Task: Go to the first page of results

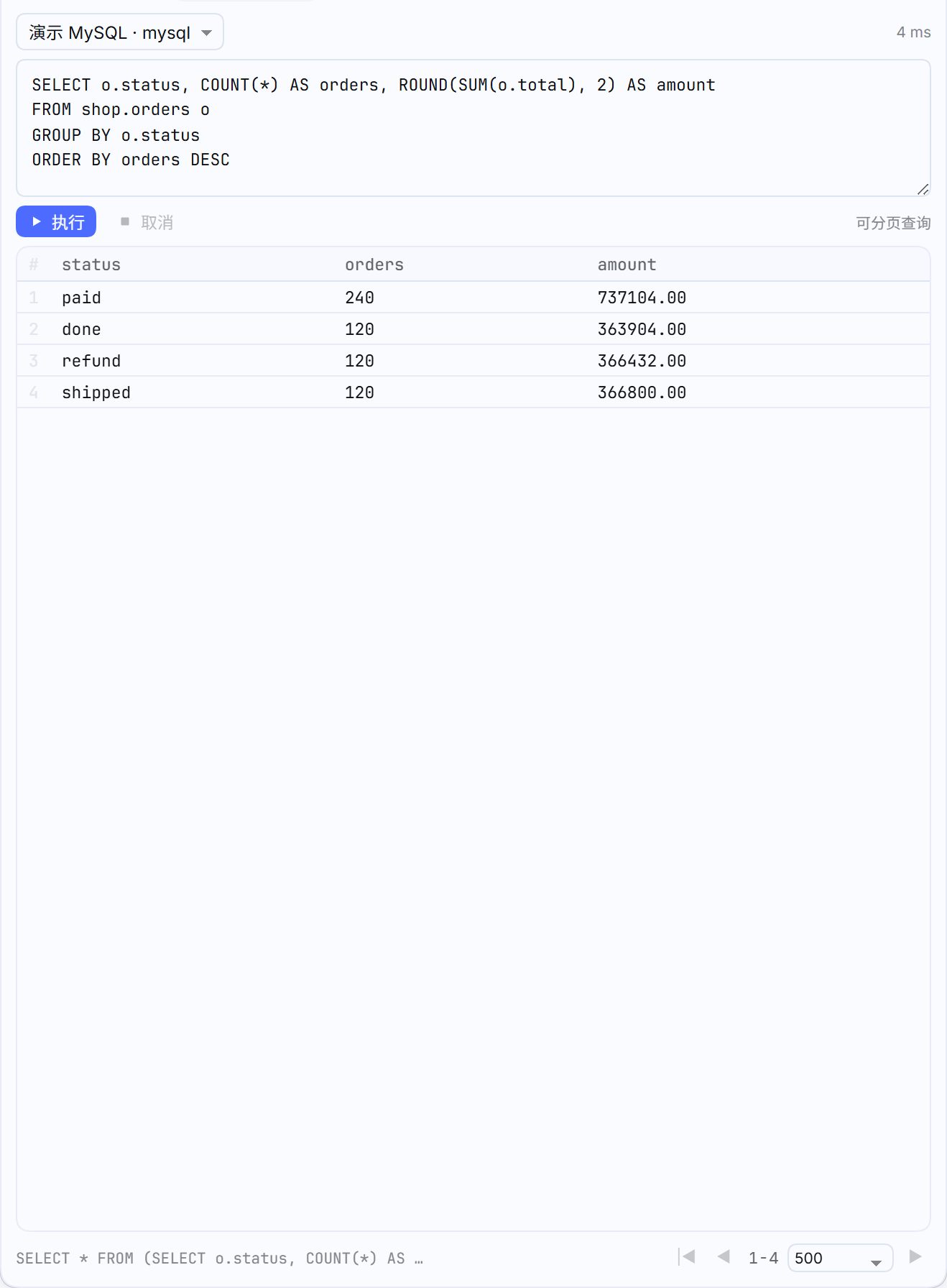Action: coord(687,1256)
